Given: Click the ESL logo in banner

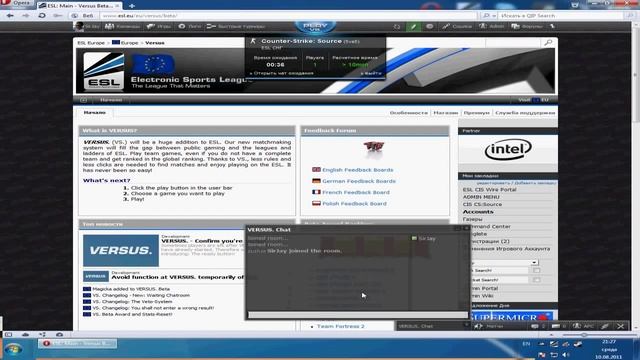Looking at the screenshot, I should click(x=104, y=71).
